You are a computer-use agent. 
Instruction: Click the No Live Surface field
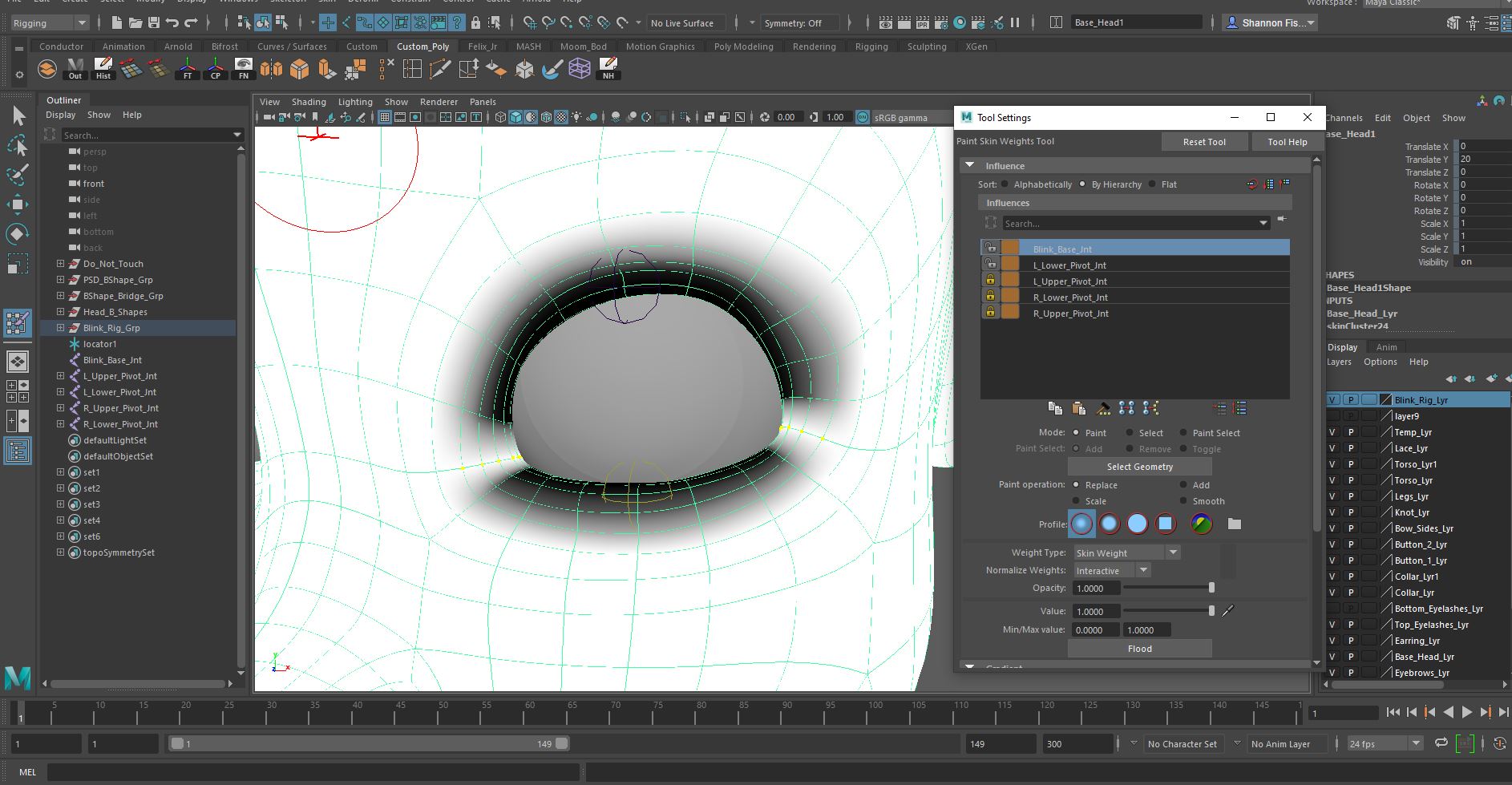point(685,23)
